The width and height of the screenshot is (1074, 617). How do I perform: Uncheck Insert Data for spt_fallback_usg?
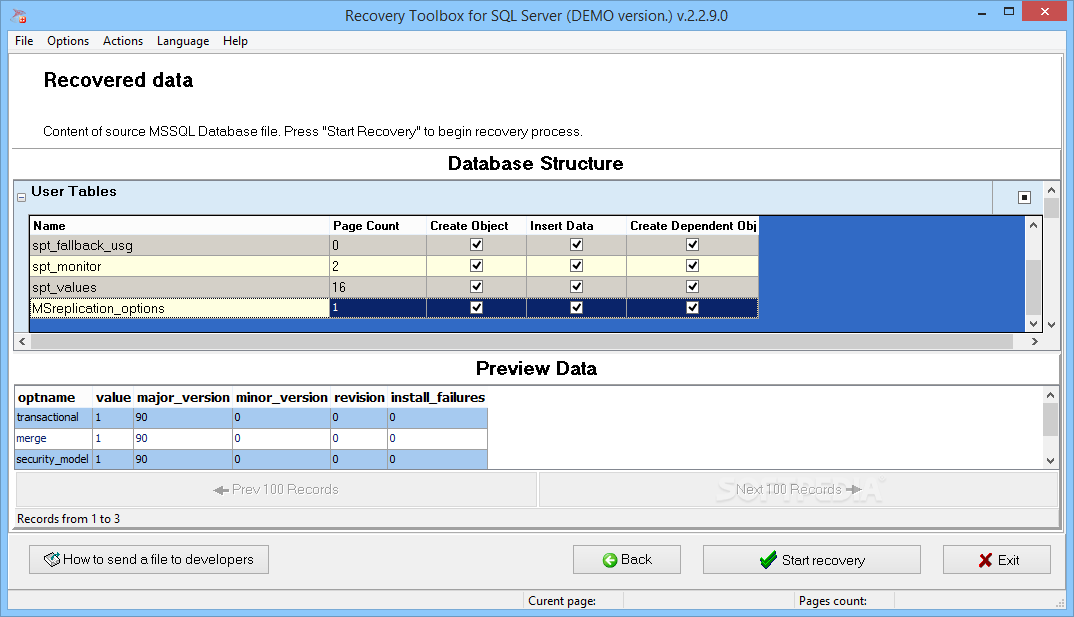(577, 244)
